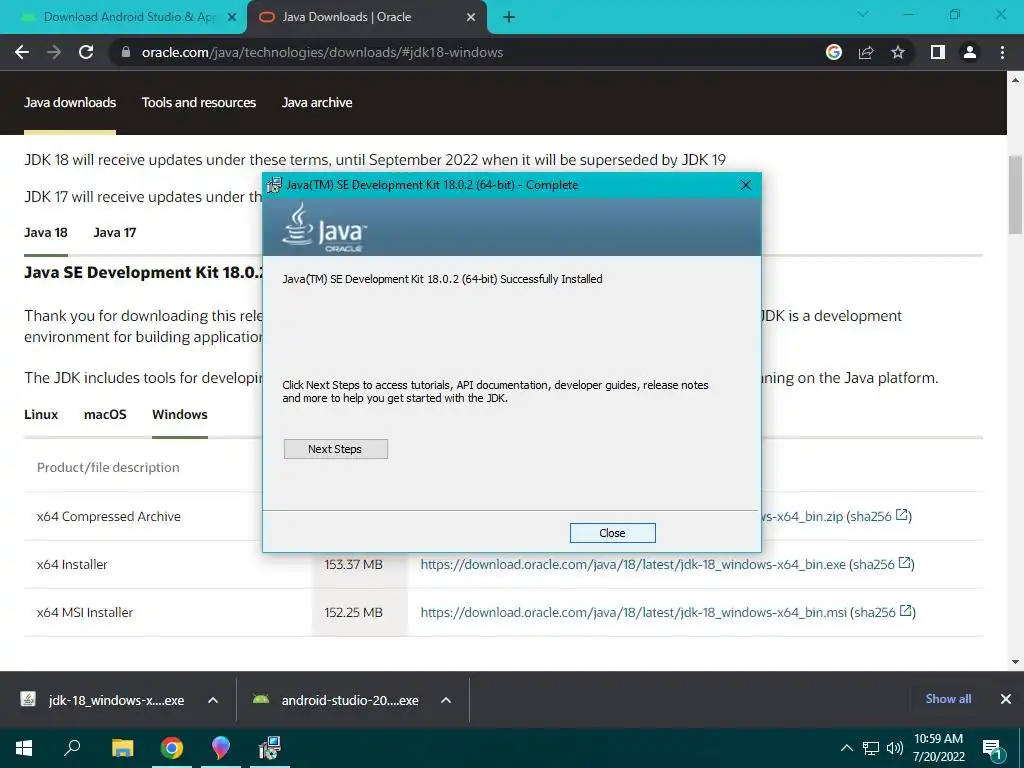Open a new browser tab
The width and height of the screenshot is (1024, 768).
(509, 18)
